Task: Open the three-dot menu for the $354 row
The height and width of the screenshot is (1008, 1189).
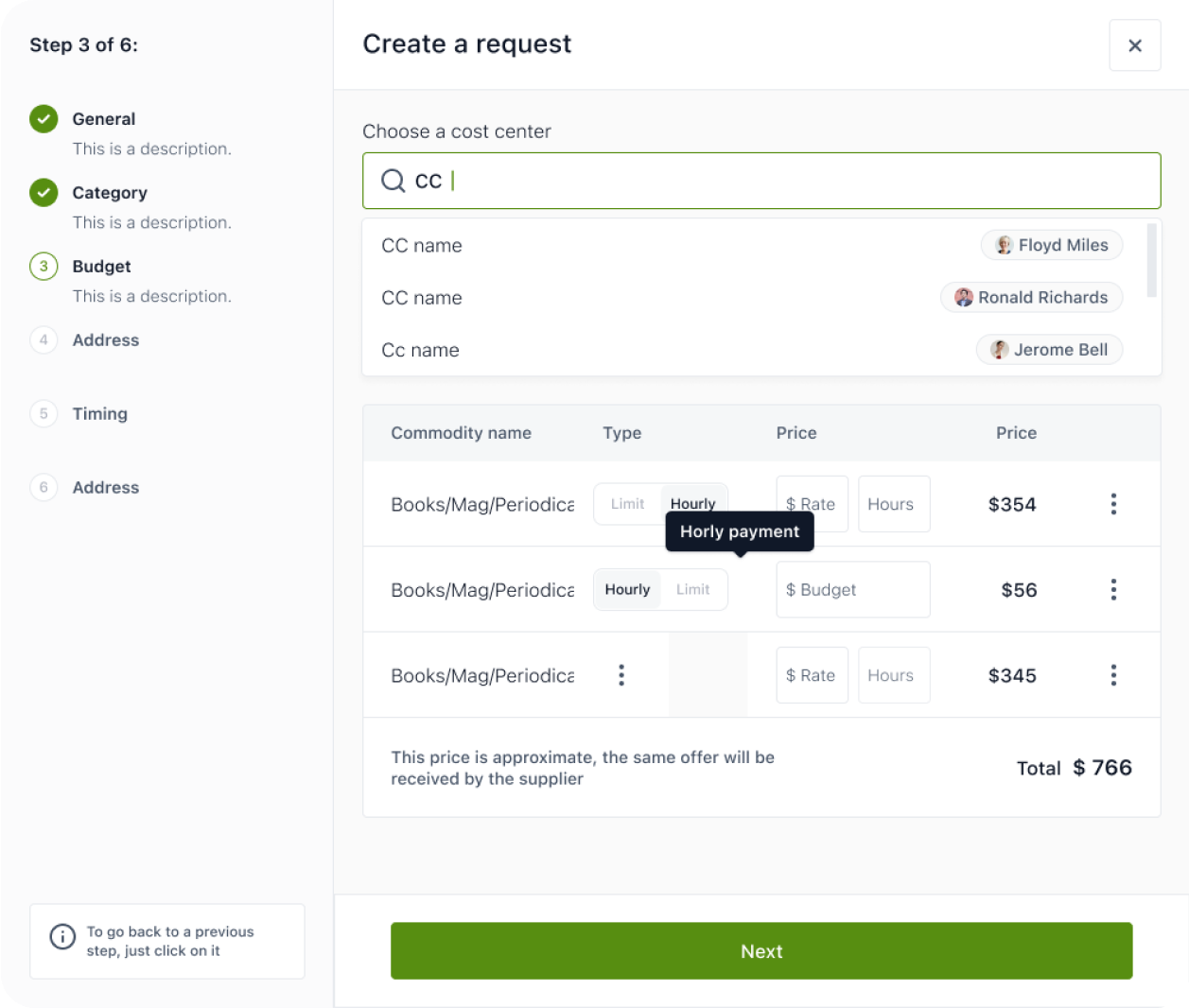Action: pos(1113,504)
